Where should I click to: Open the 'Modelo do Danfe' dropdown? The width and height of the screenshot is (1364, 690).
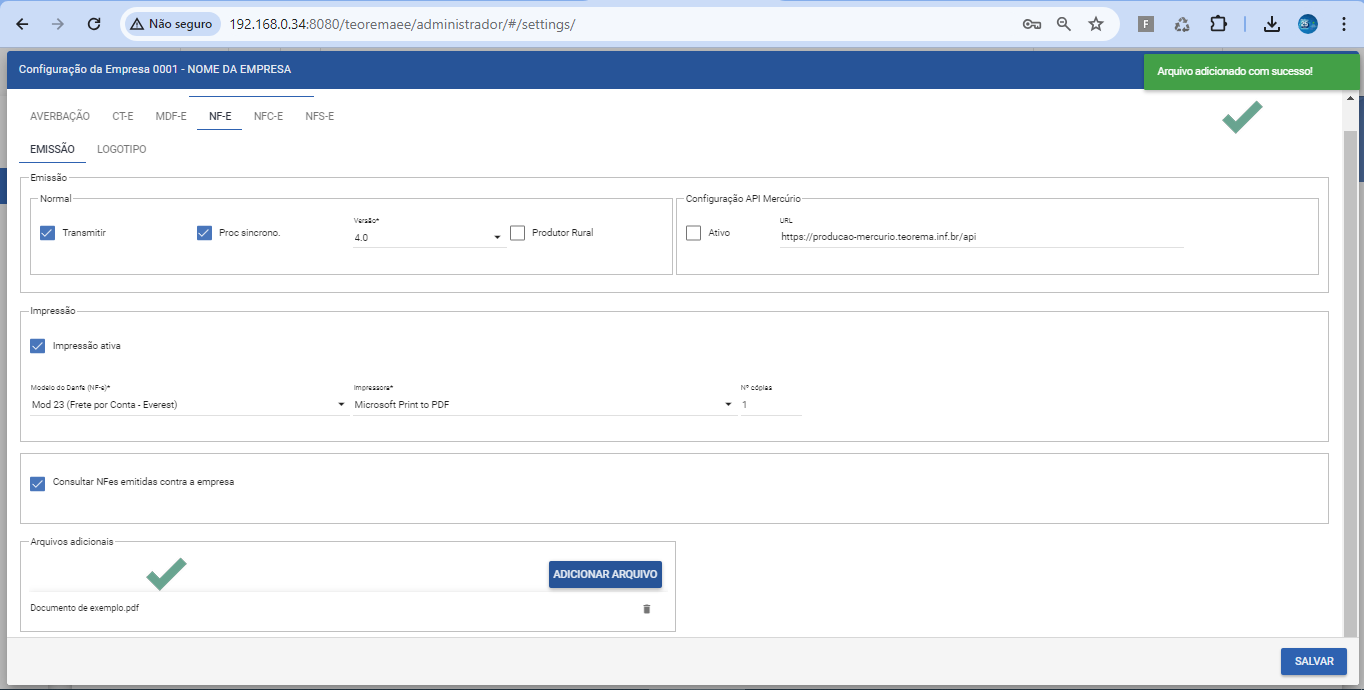point(189,405)
